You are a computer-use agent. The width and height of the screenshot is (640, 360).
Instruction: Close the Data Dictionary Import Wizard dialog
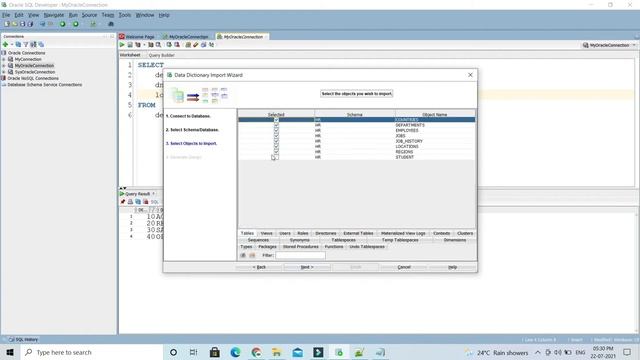470,75
